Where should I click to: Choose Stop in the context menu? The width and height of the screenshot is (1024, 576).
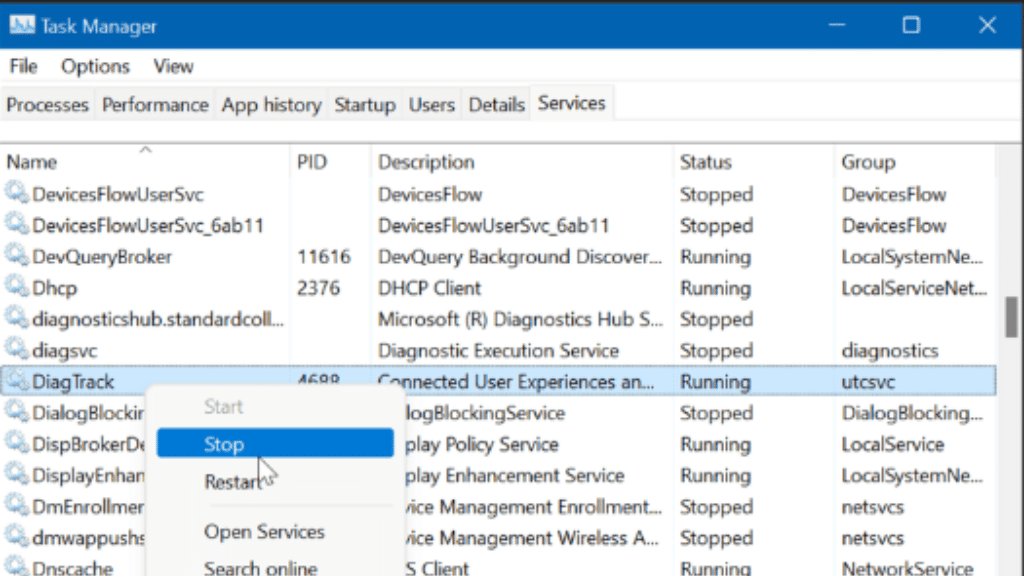275,444
